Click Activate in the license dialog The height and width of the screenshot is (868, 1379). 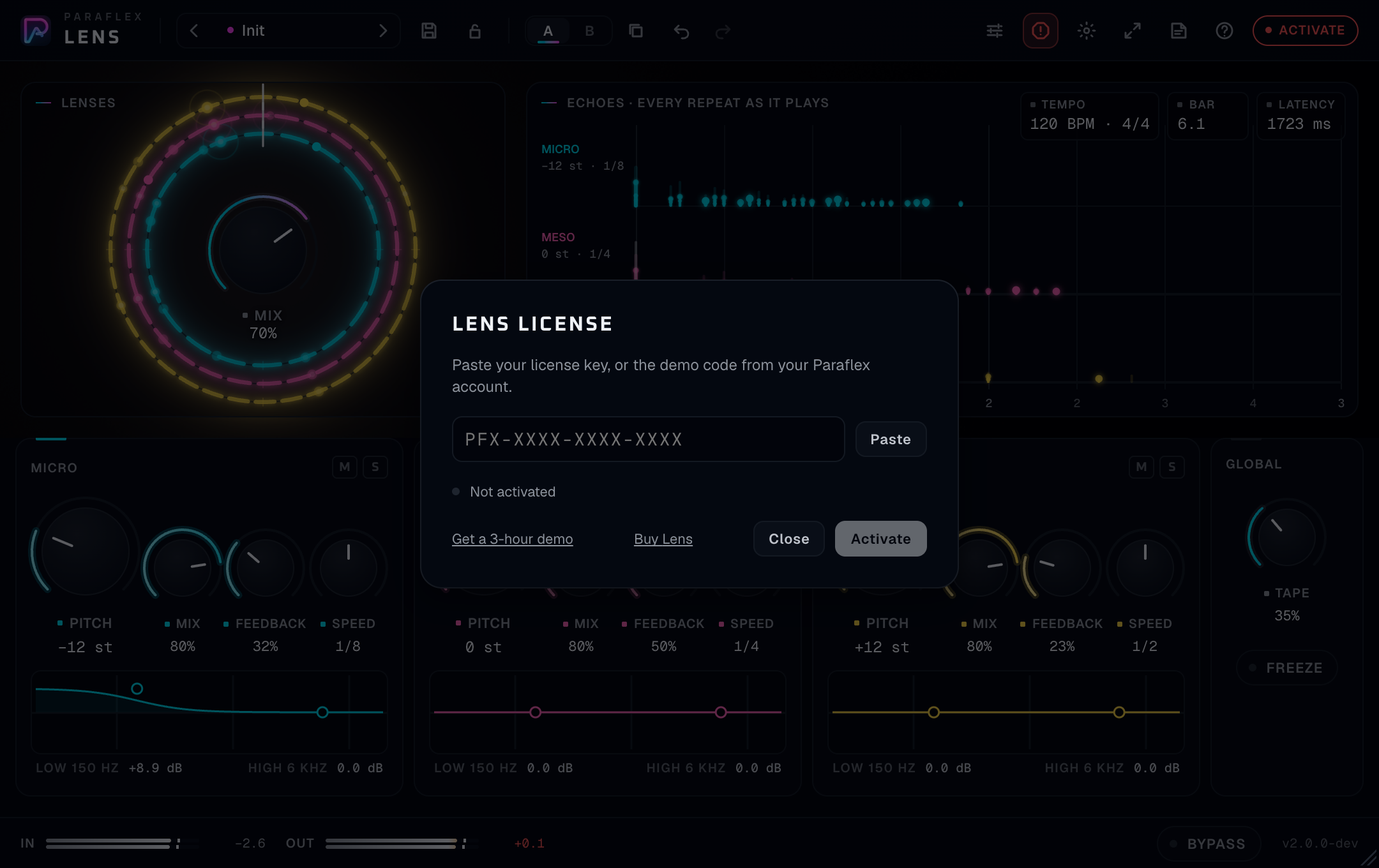(x=881, y=539)
